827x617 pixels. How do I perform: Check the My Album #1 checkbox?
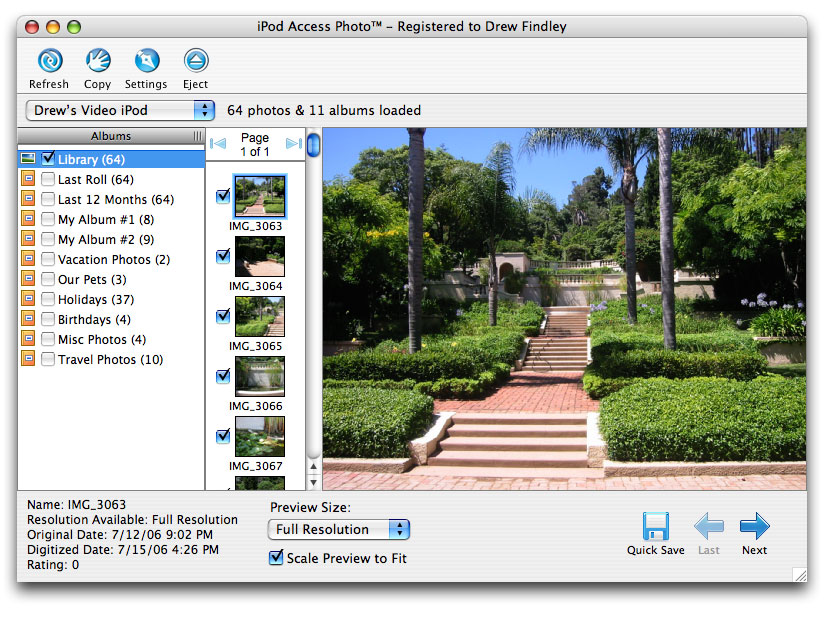[48, 219]
